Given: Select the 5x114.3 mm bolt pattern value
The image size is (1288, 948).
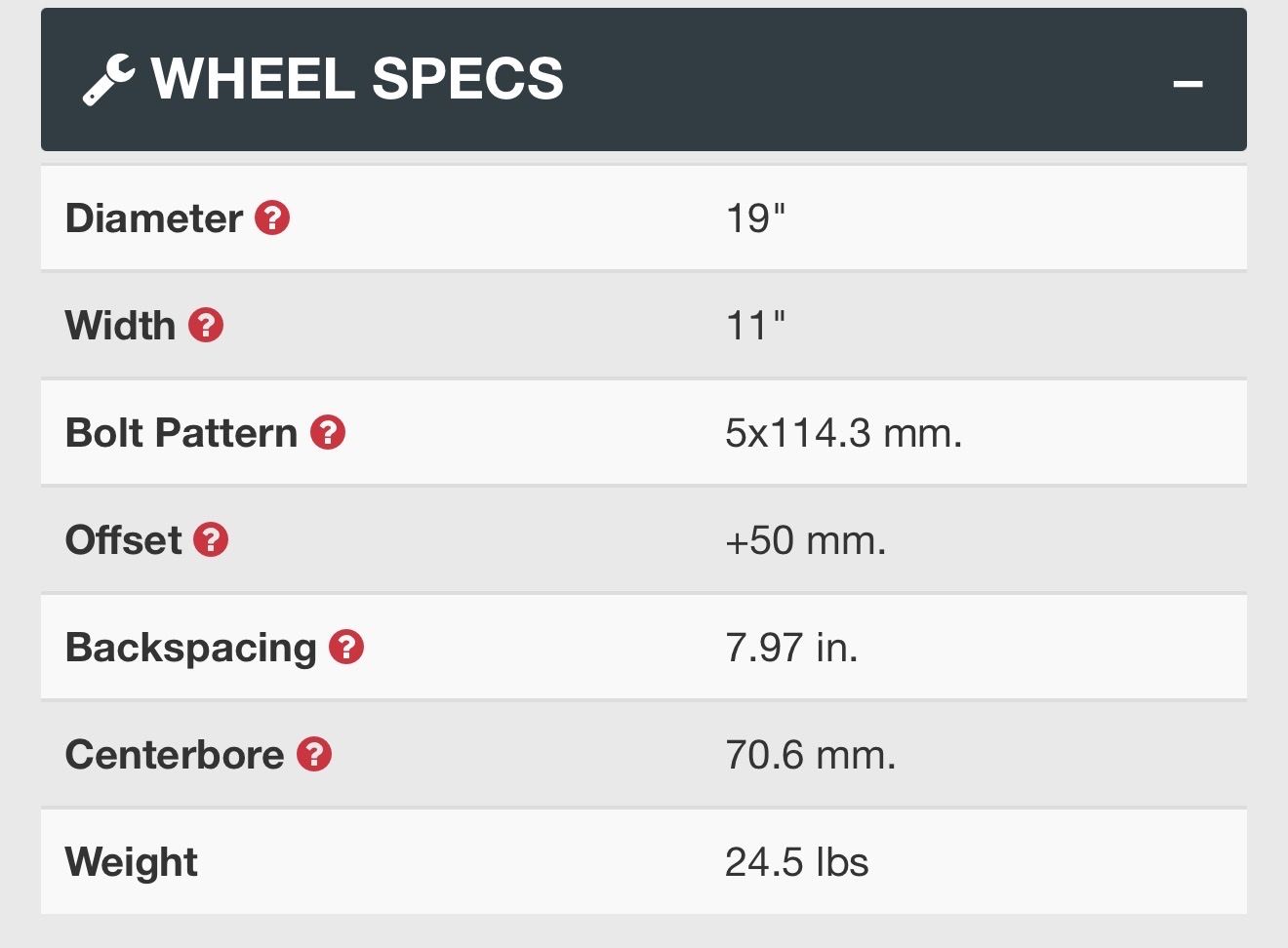Looking at the screenshot, I should tap(843, 432).
